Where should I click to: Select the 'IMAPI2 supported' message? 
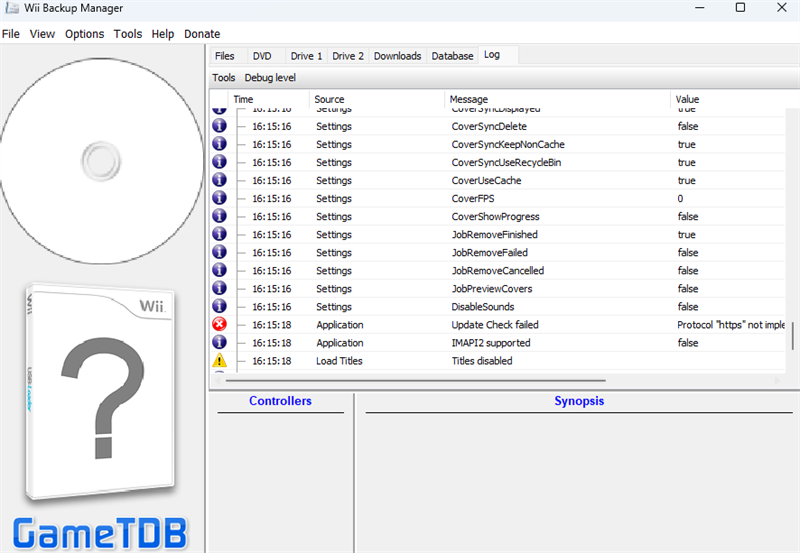[x=491, y=343]
